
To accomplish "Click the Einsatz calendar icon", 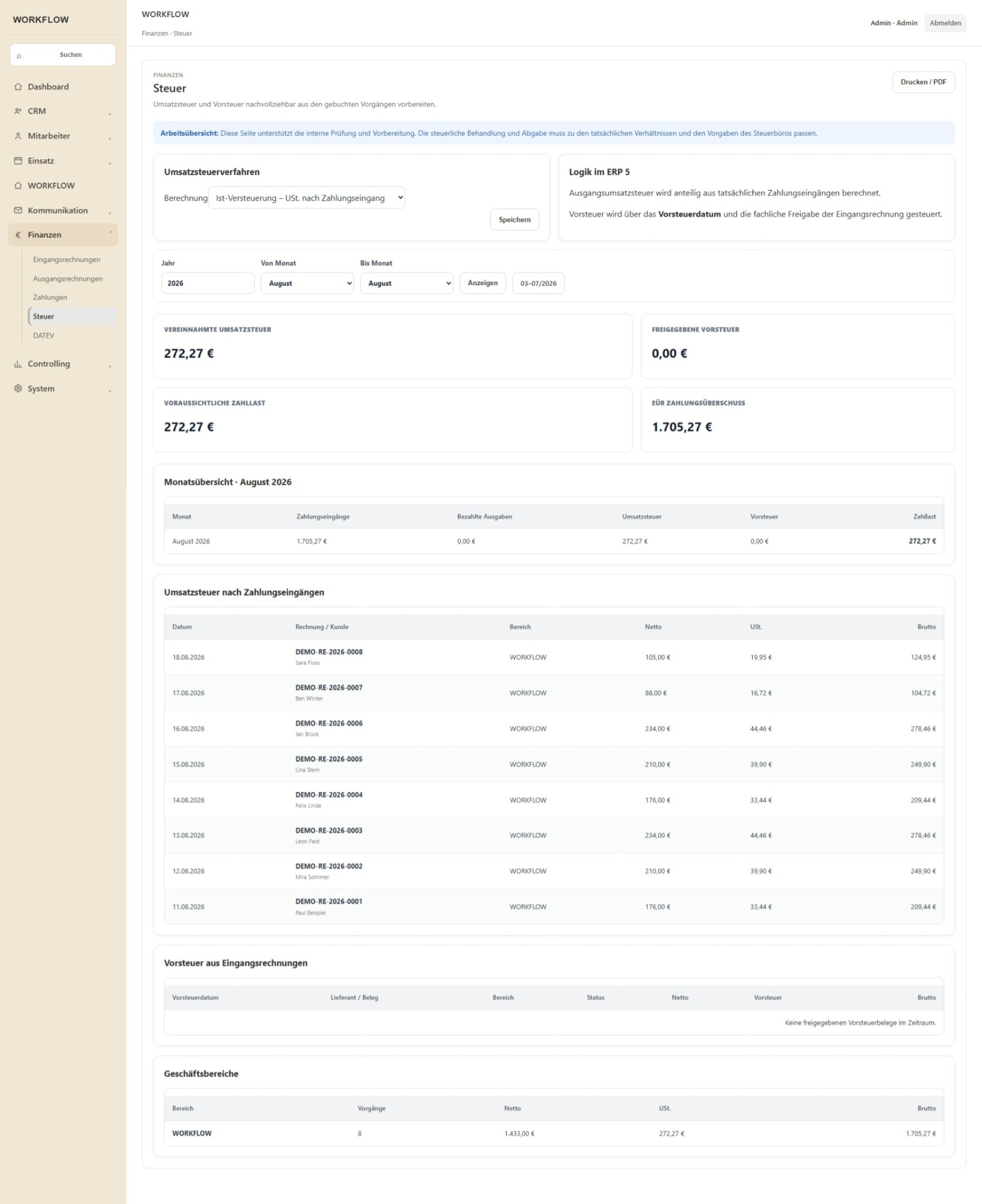I will click(18, 160).
